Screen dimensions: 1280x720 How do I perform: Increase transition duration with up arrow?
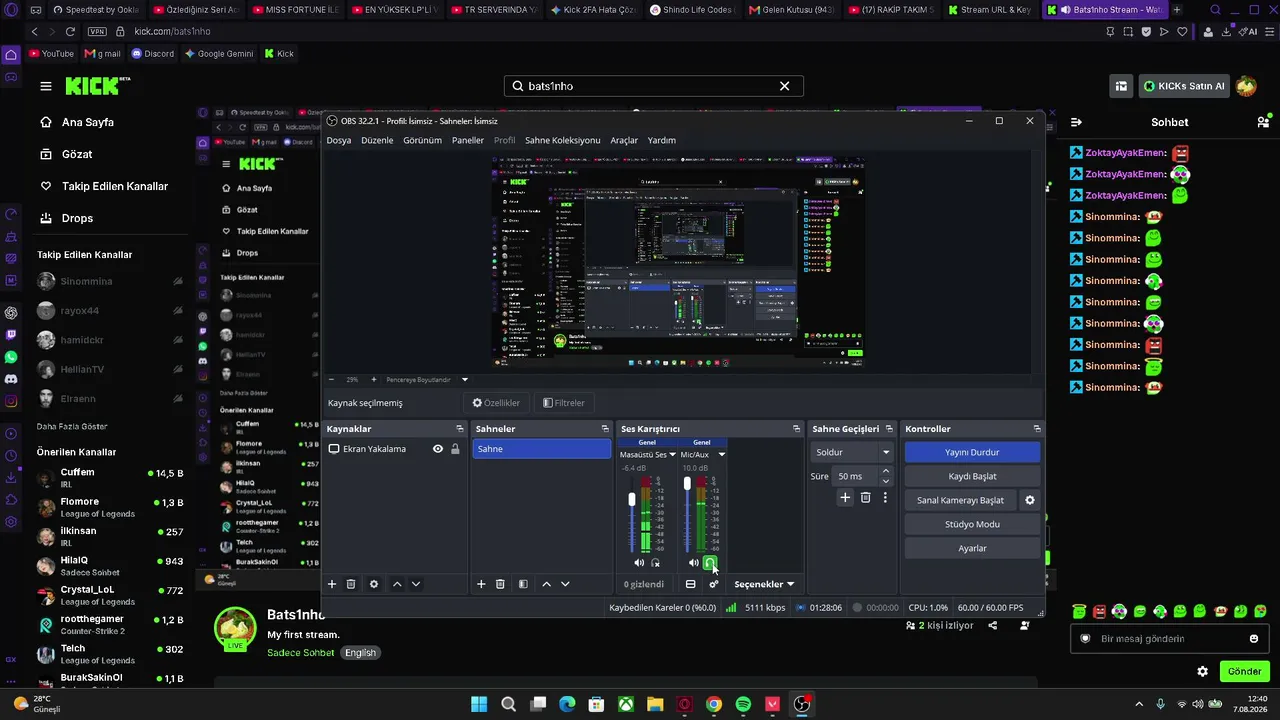point(886,472)
